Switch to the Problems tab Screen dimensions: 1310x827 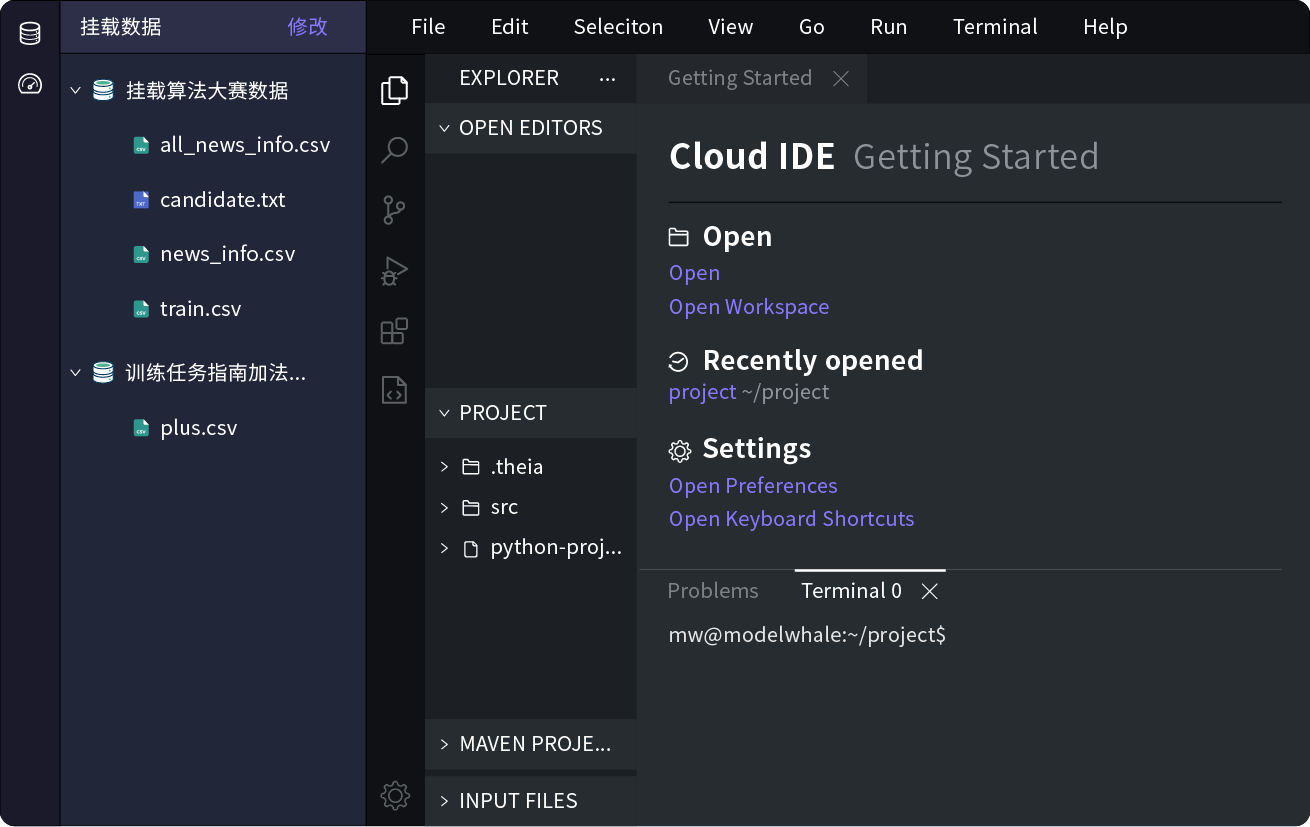click(713, 592)
